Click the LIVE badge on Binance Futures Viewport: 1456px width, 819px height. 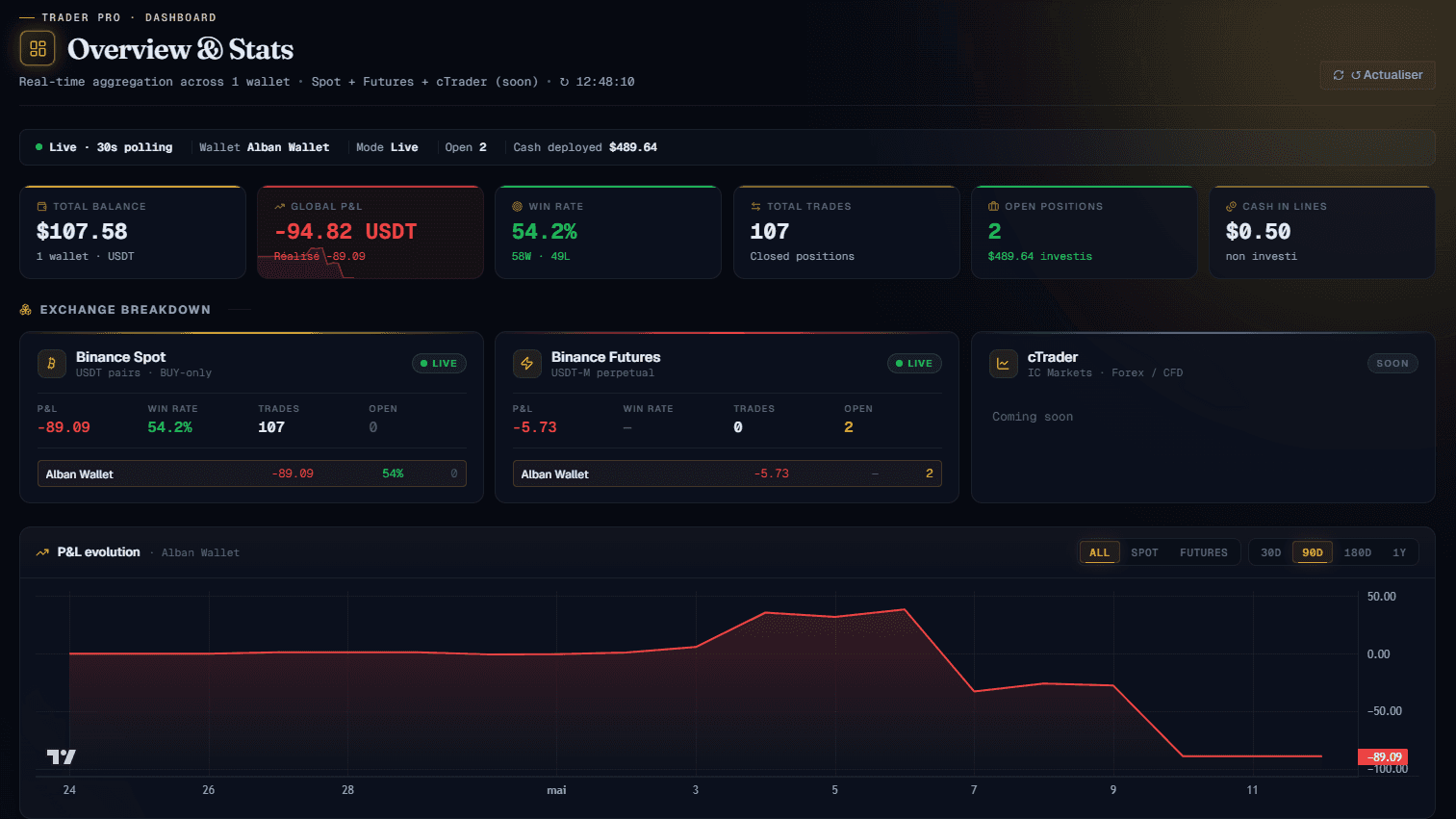[x=914, y=364]
